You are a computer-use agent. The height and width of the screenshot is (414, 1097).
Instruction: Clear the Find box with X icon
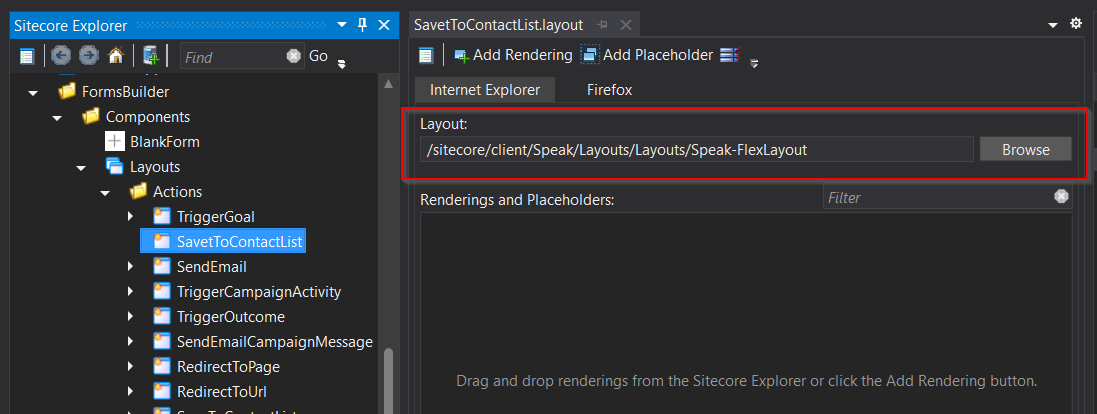[x=293, y=57]
